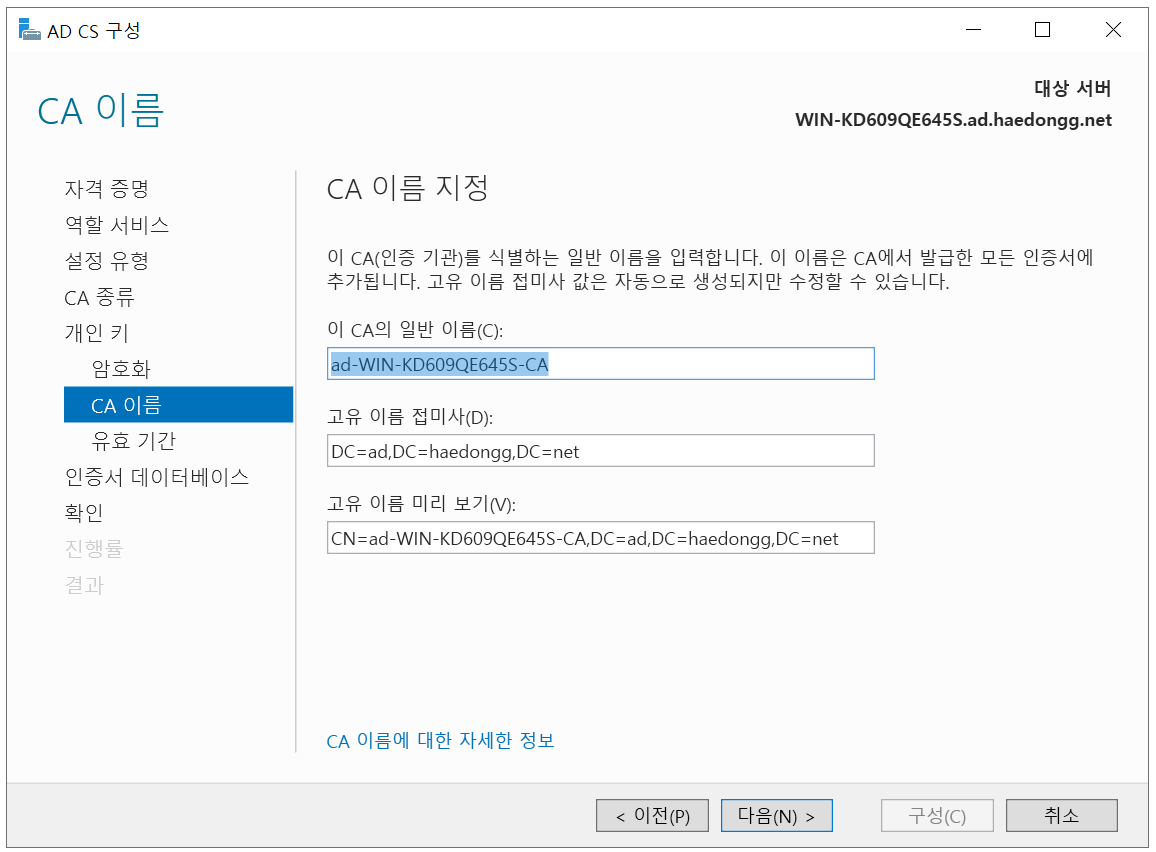Viewport: 1156px width, 852px height.
Task: Open the CA 종류 step
Action: pyautogui.click(x=99, y=297)
